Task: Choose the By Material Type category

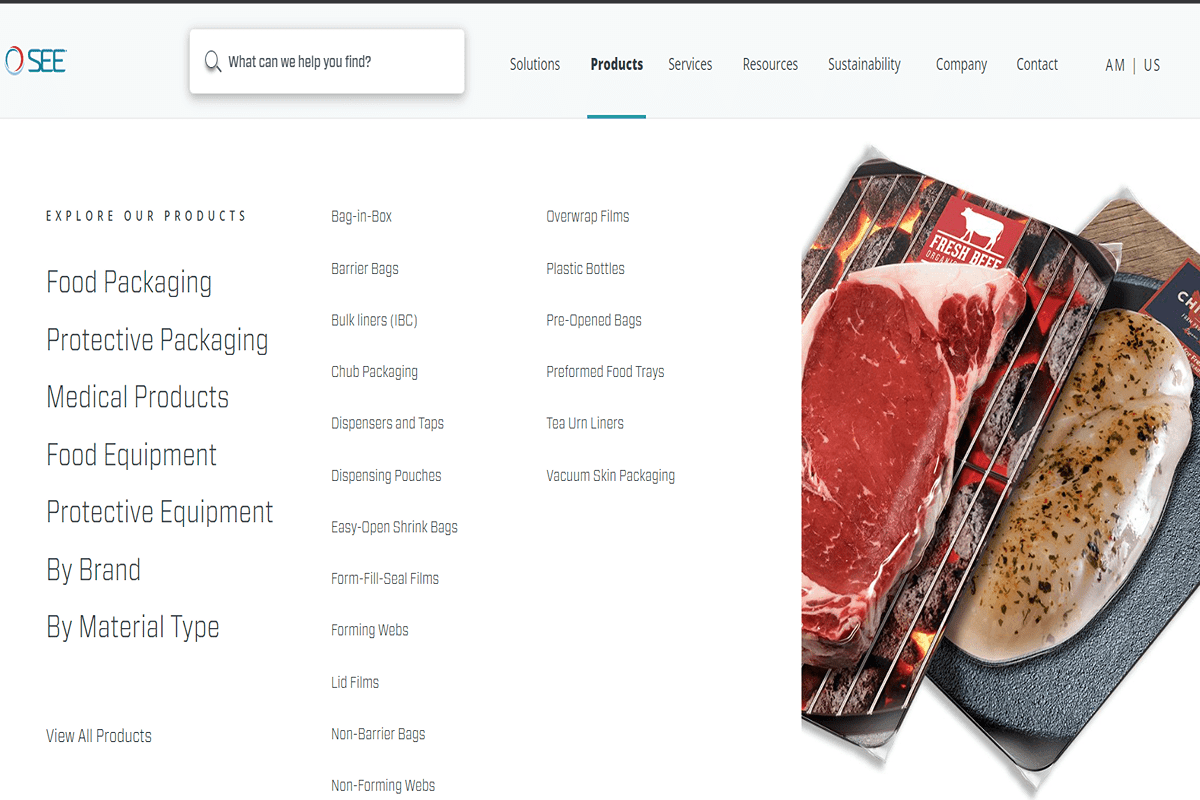Action: click(133, 627)
